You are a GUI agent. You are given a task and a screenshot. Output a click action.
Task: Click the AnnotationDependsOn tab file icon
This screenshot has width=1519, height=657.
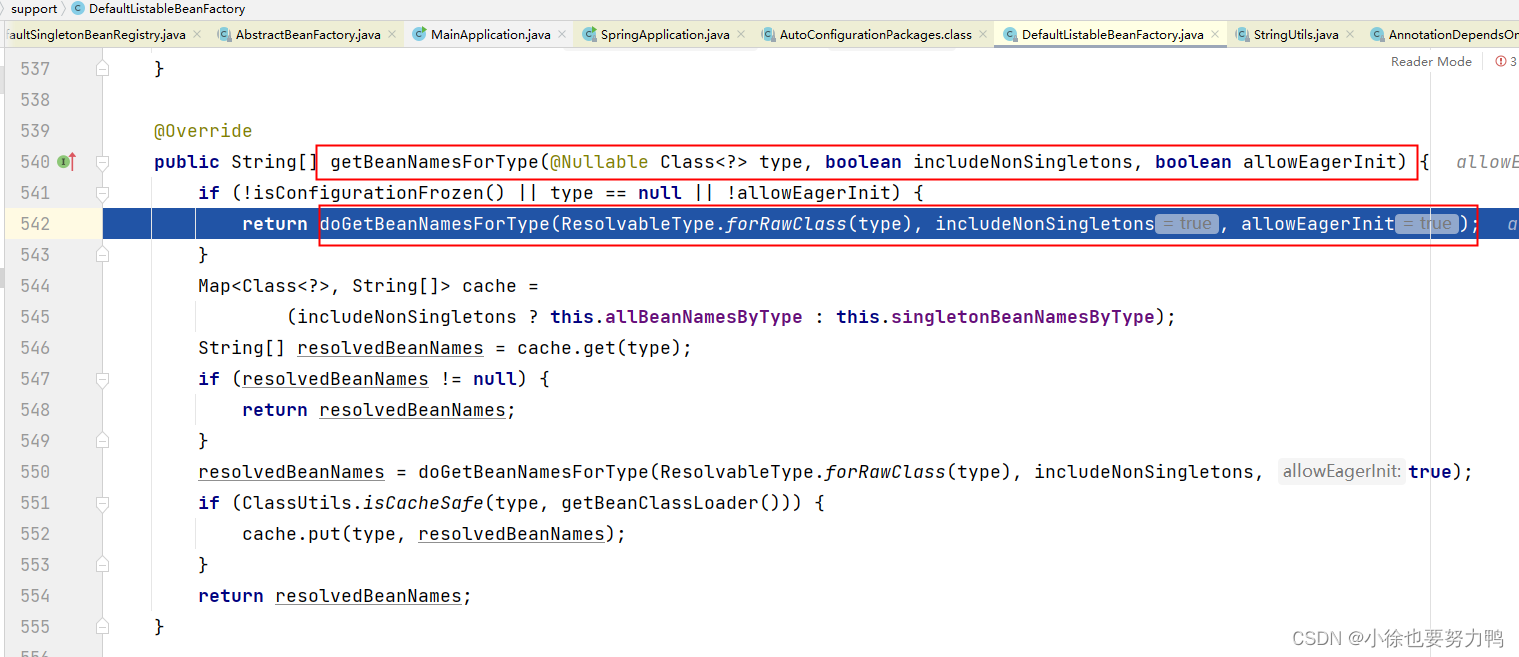coord(1378,34)
